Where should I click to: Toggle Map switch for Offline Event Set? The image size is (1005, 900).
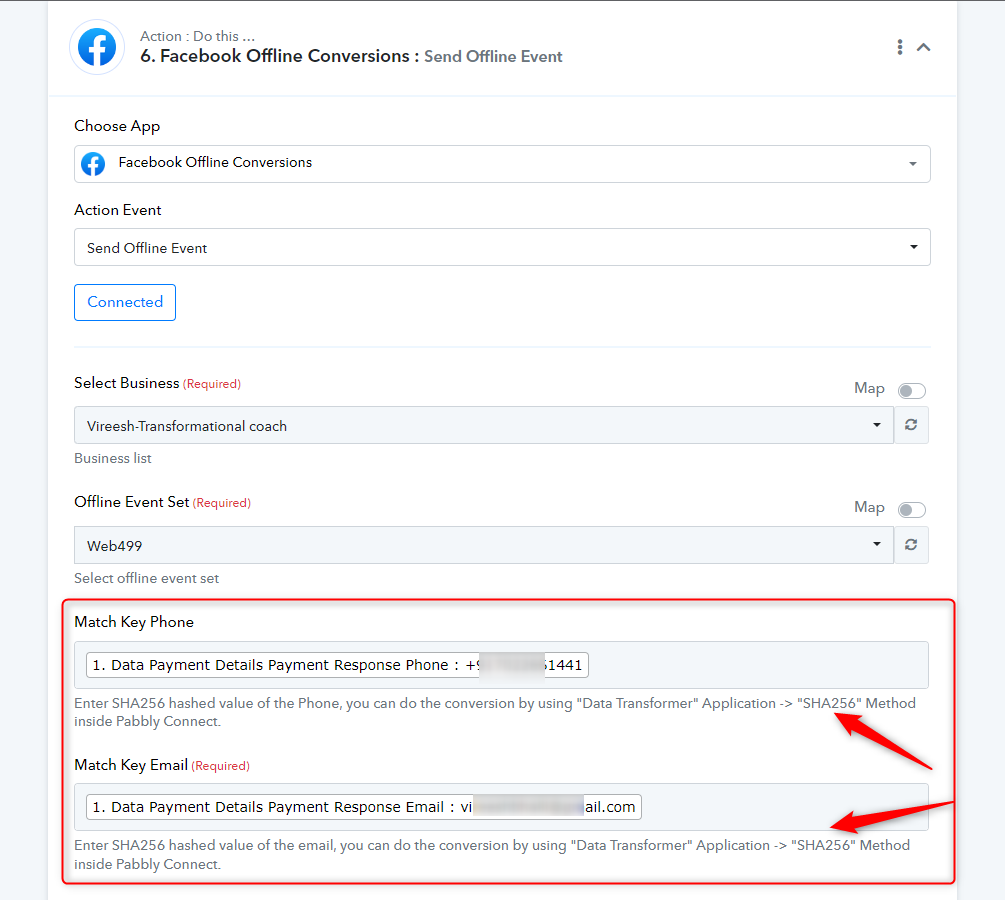point(911,510)
